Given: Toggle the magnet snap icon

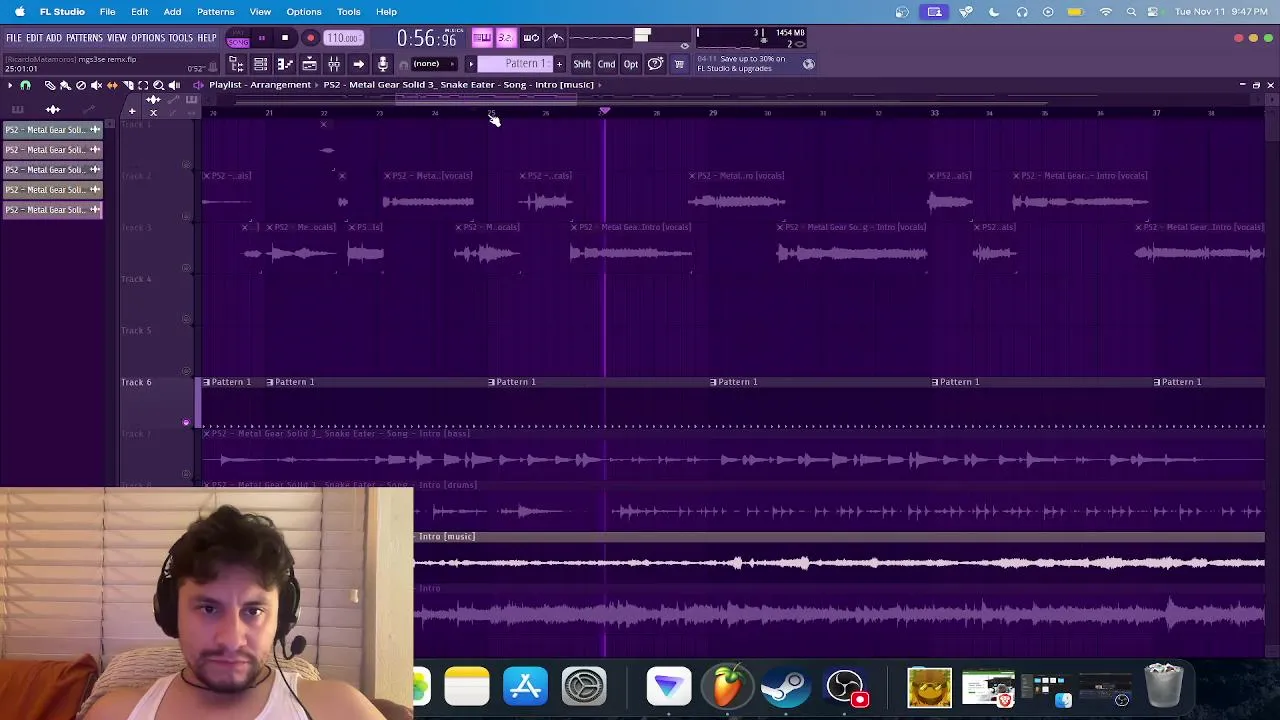Looking at the screenshot, I should point(25,85).
